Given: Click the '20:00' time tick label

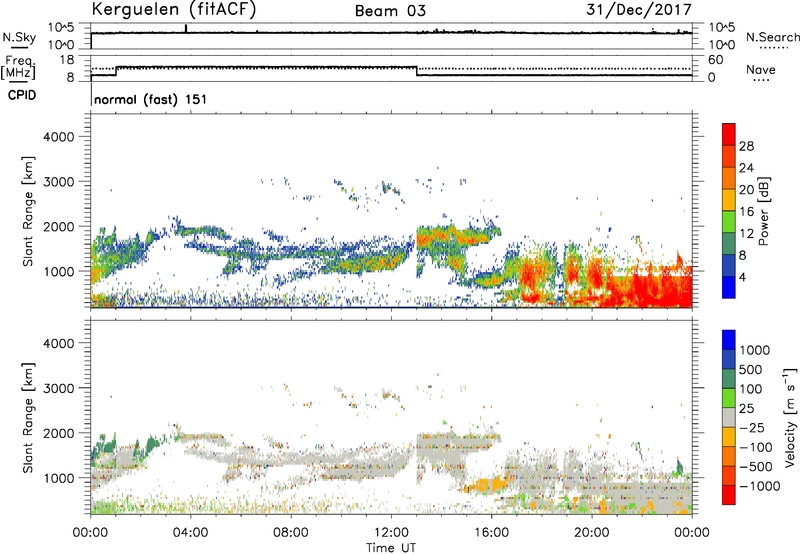Looking at the screenshot, I should click(x=591, y=533).
